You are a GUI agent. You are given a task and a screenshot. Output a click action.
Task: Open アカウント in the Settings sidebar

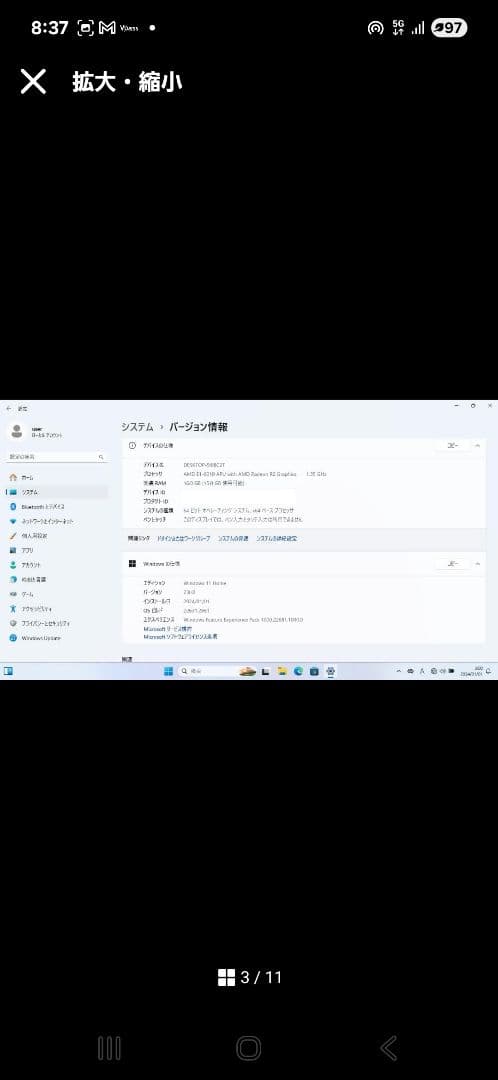tap(56, 565)
